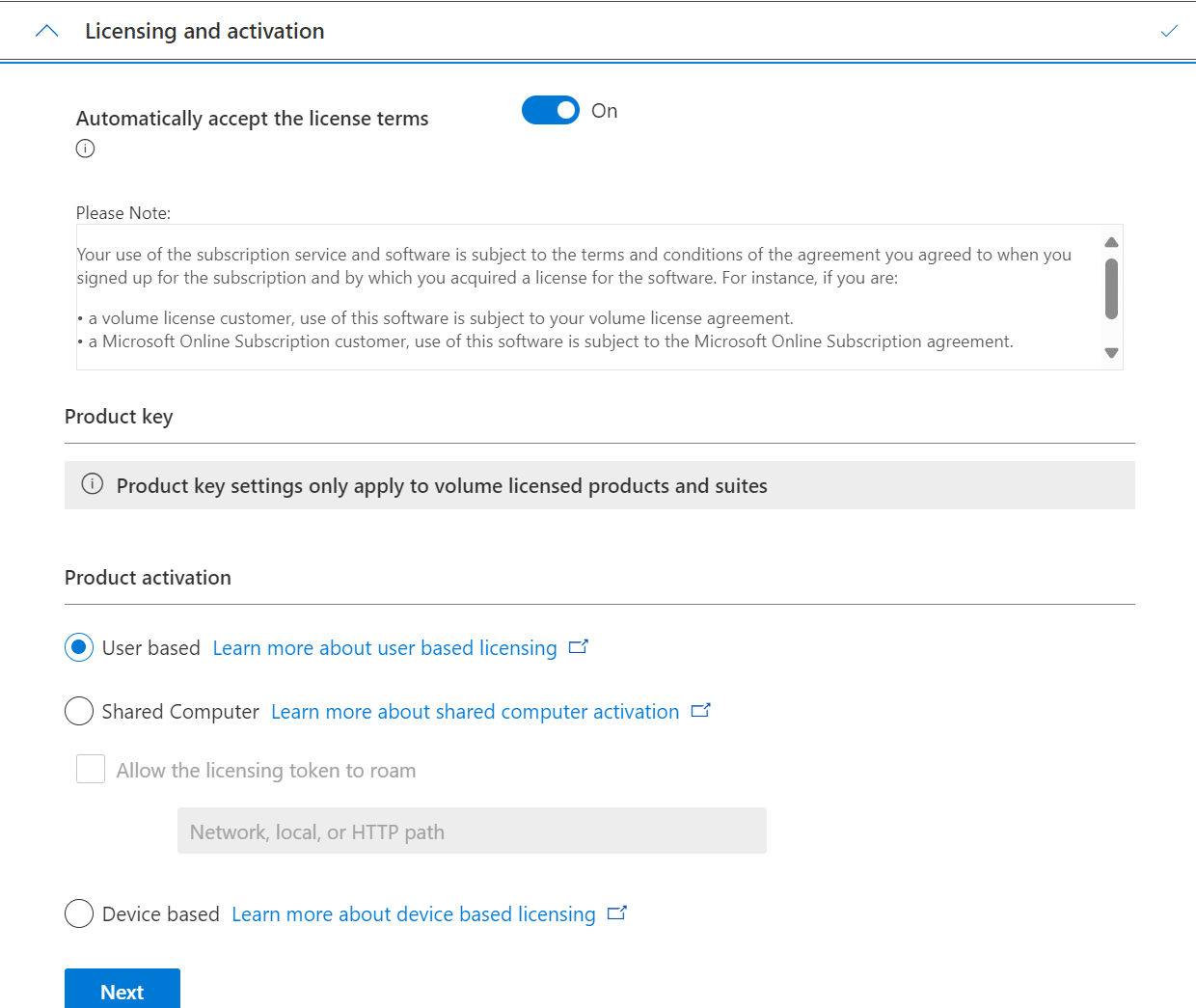The width and height of the screenshot is (1196, 1008).
Task: Click the Product activation section heading
Action: pyautogui.click(x=148, y=578)
